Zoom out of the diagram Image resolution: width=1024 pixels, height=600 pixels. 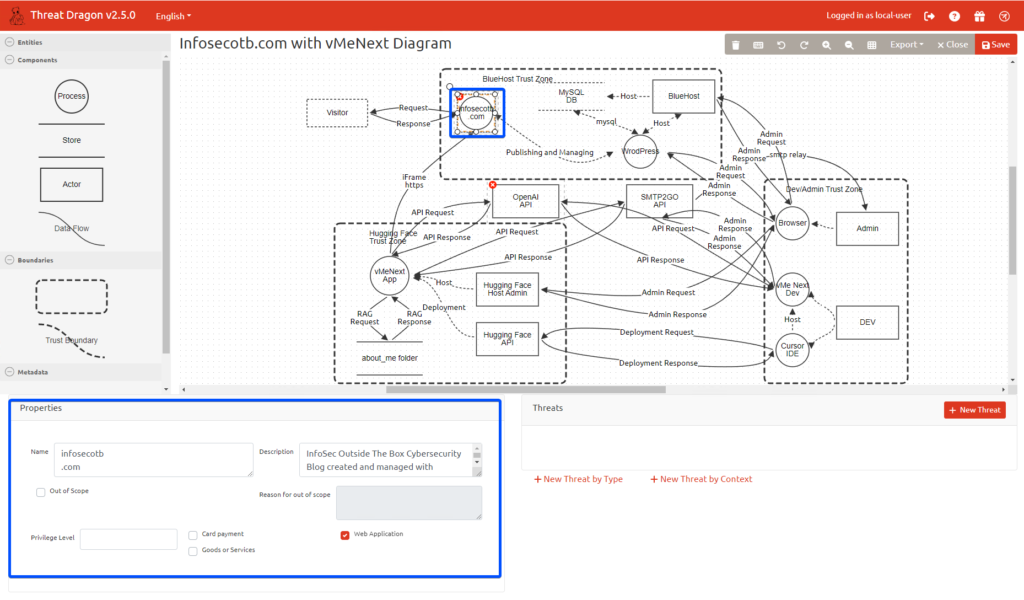(x=849, y=45)
